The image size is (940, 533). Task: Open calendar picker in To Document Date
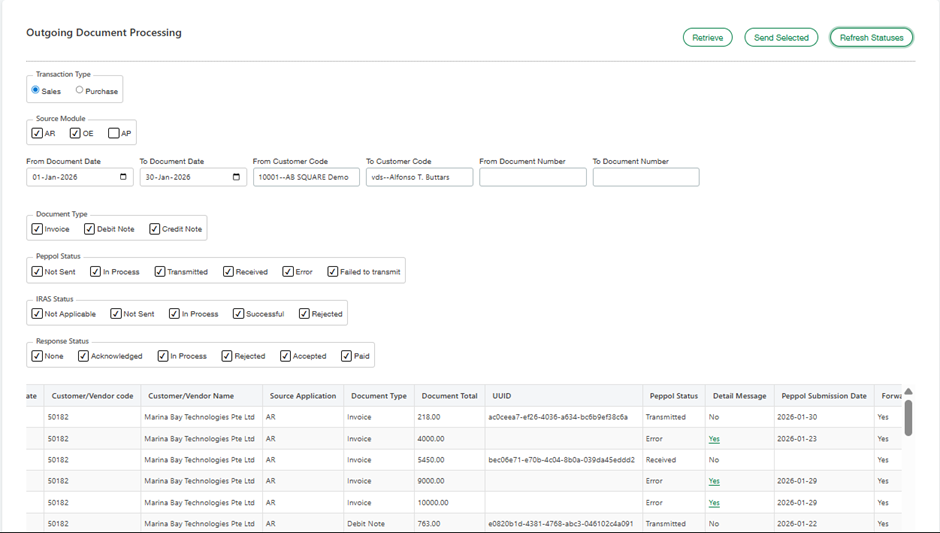[236, 177]
